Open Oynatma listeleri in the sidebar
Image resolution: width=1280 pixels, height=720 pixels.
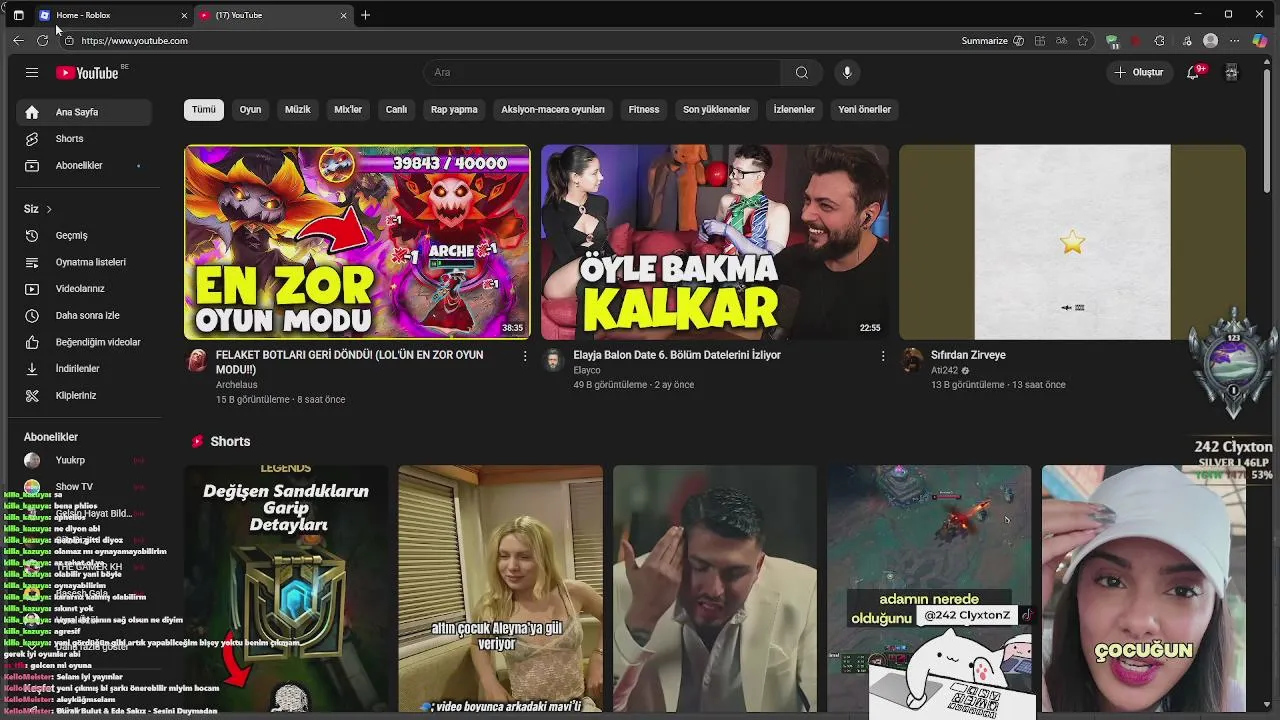coord(84,262)
